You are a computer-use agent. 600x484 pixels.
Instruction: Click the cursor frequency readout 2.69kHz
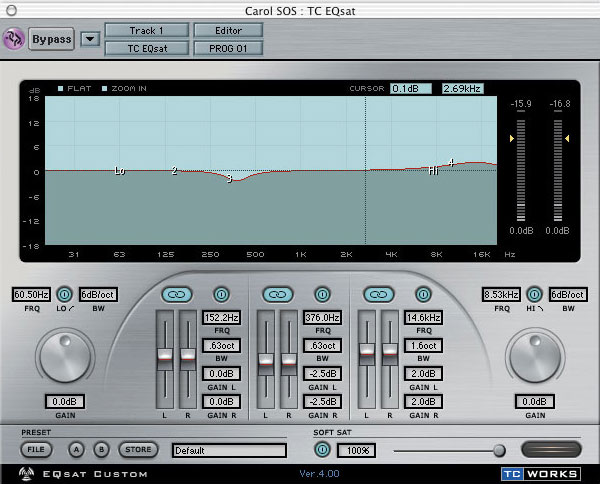coord(462,88)
